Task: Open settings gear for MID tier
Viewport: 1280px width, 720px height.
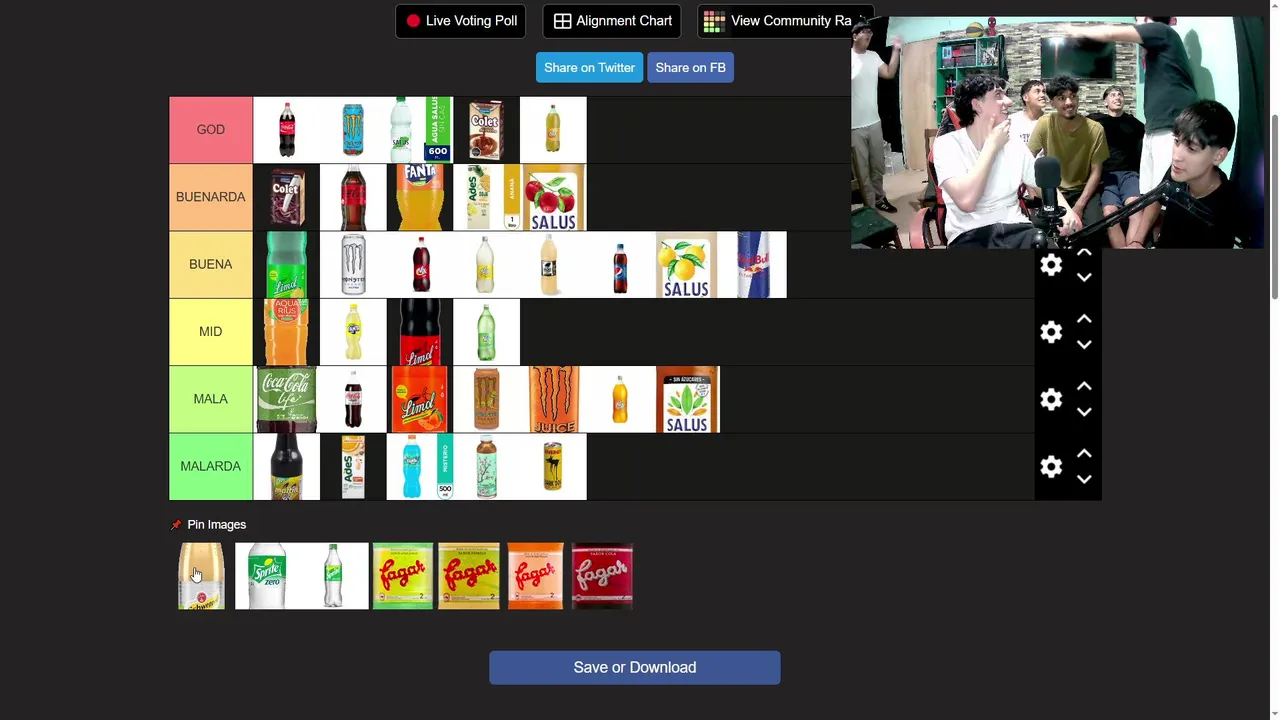Action: (x=1051, y=332)
